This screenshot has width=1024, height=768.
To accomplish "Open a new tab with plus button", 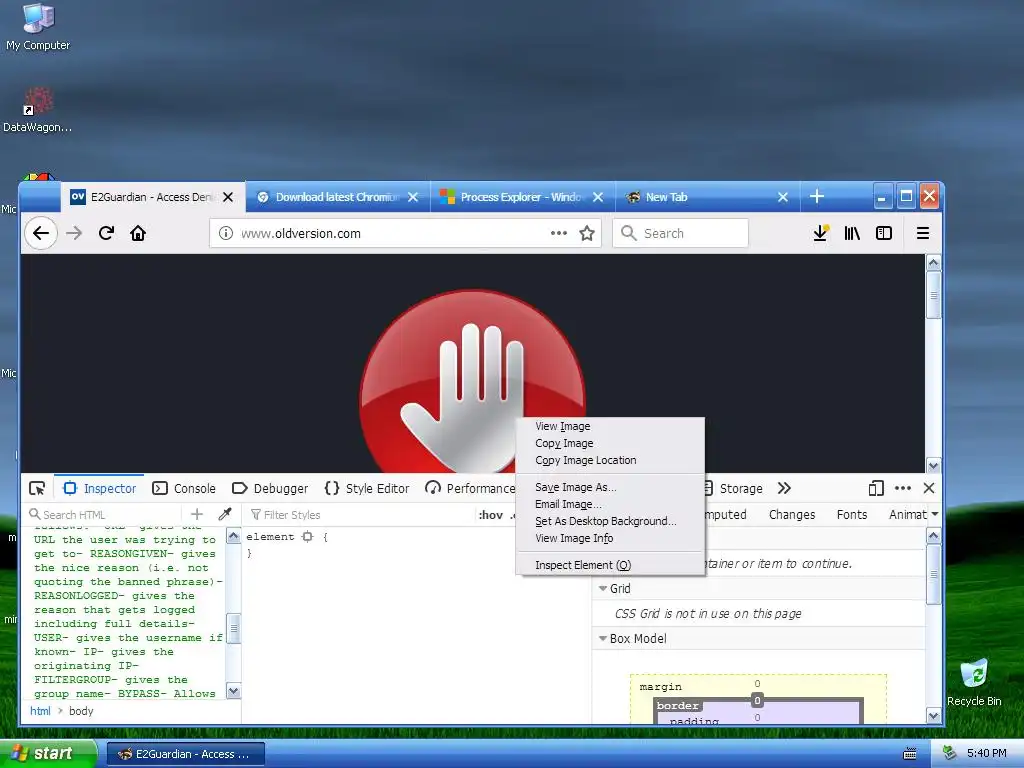I will click(816, 197).
